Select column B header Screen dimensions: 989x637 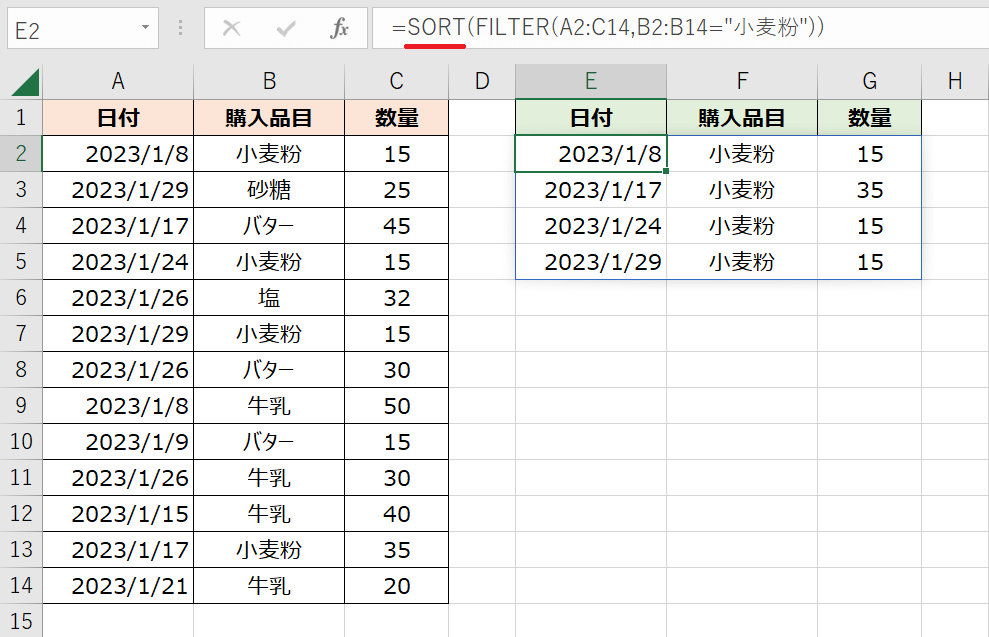click(x=269, y=82)
